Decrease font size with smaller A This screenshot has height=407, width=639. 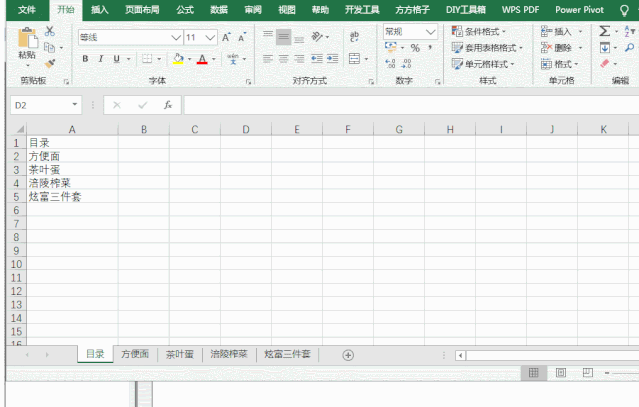pyautogui.click(x=242, y=37)
